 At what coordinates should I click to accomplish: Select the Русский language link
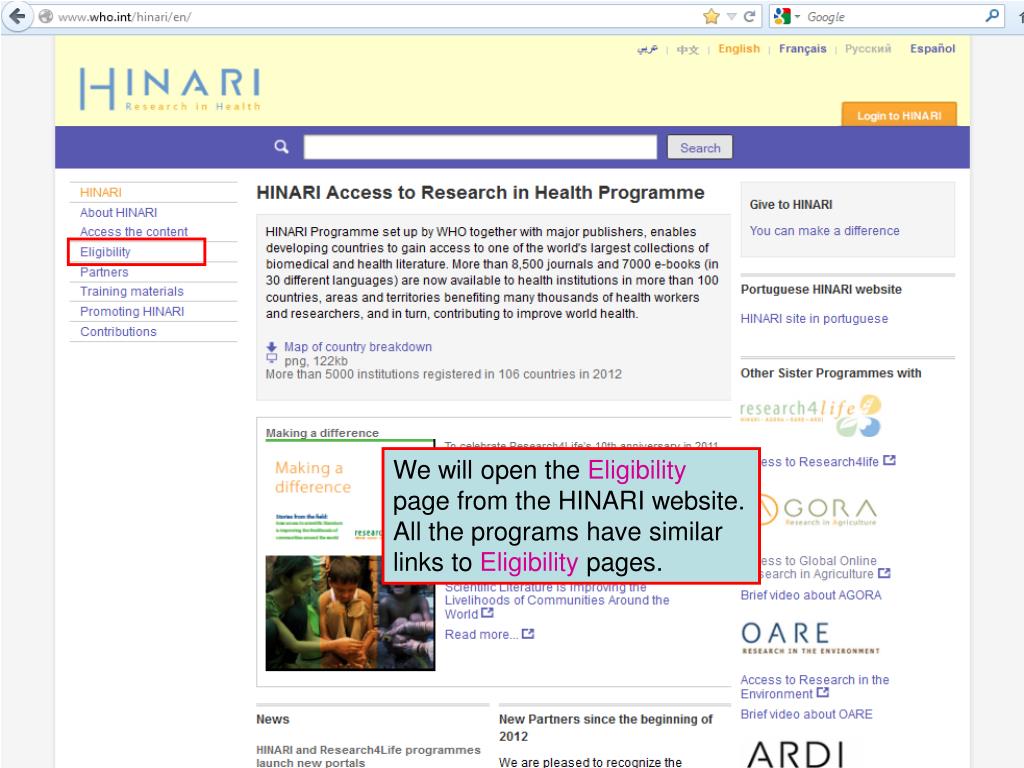(867, 49)
